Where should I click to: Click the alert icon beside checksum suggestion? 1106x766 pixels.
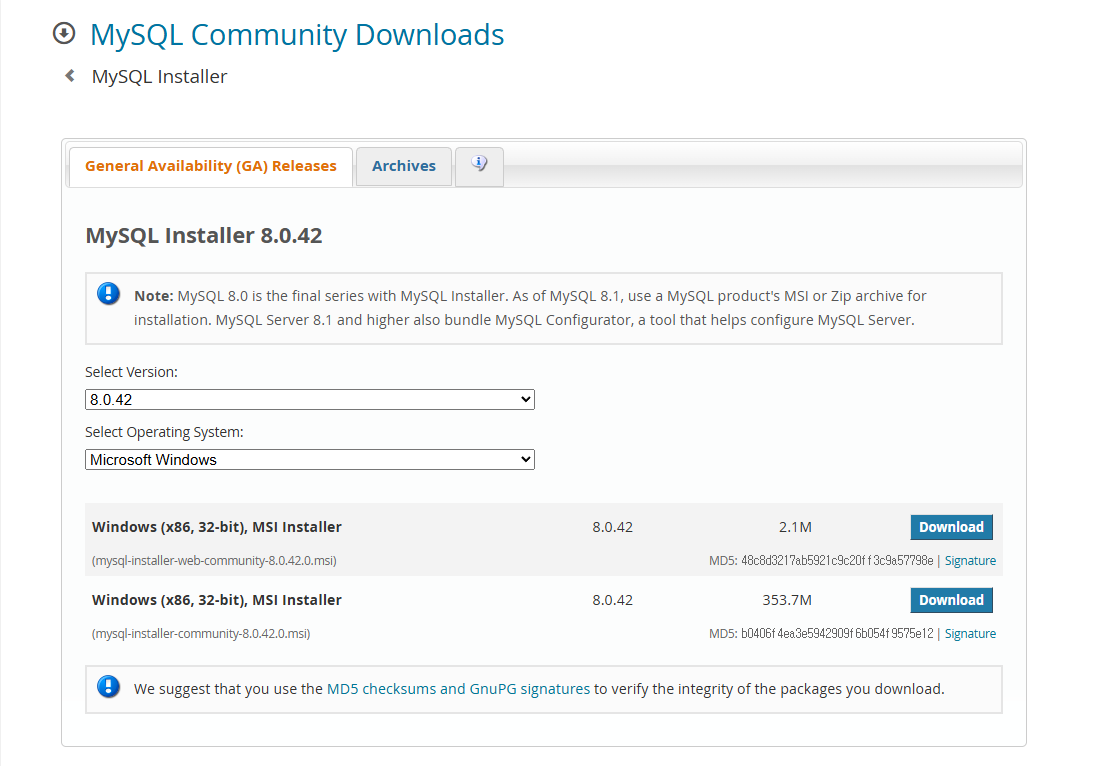pos(109,686)
